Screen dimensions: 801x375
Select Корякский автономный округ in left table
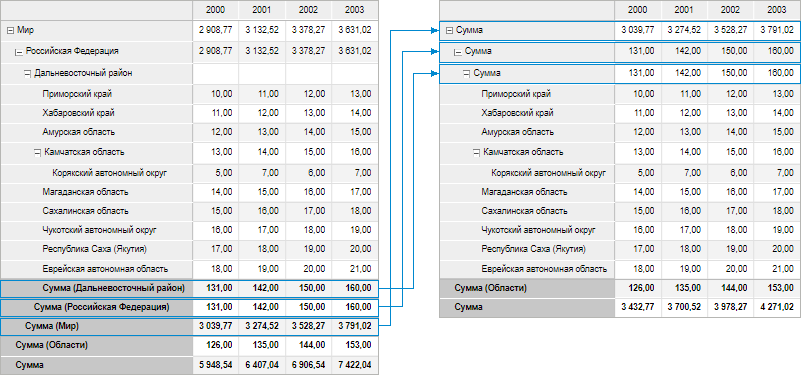point(110,173)
